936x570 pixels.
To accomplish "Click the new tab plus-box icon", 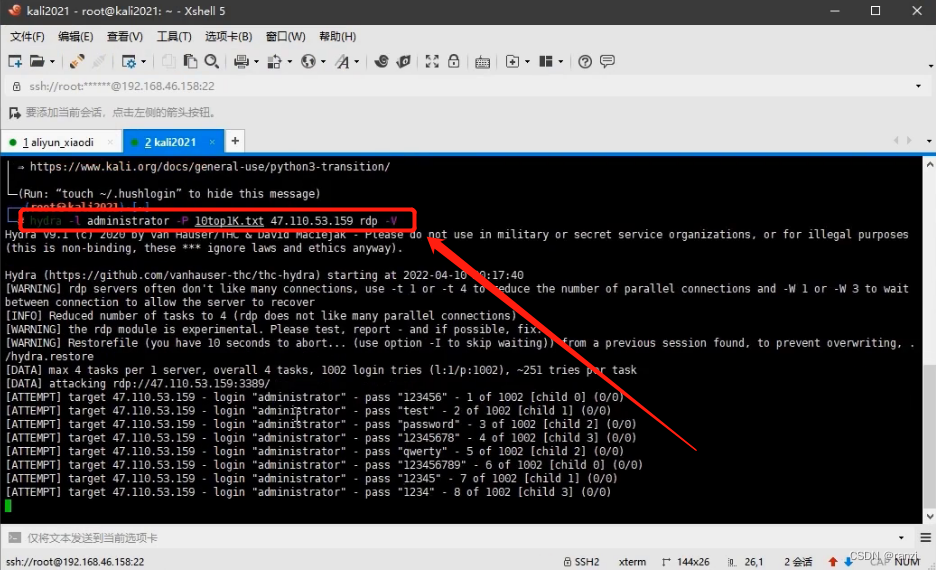I will coord(512,61).
